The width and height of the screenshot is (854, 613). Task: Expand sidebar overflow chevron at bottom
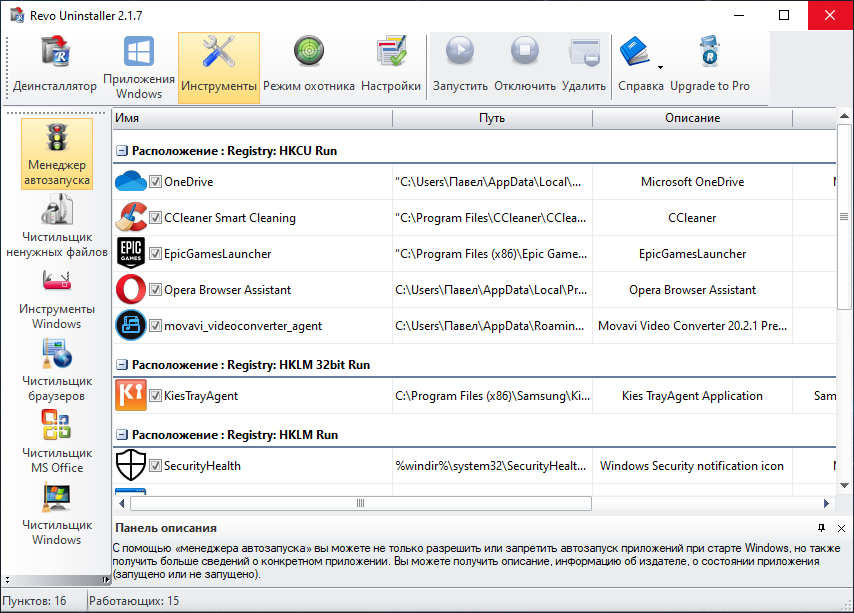tap(8, 580)
